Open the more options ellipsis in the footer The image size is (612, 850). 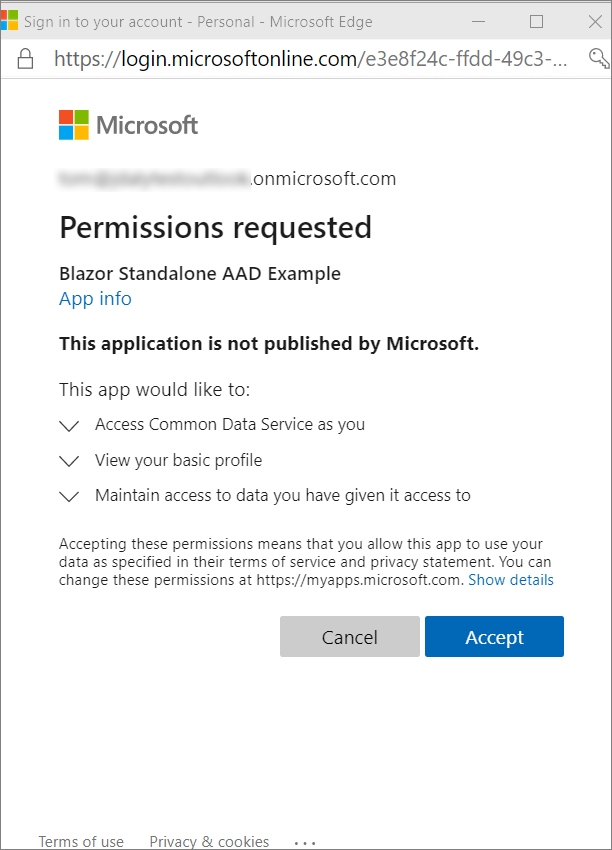tap(304, 841)
